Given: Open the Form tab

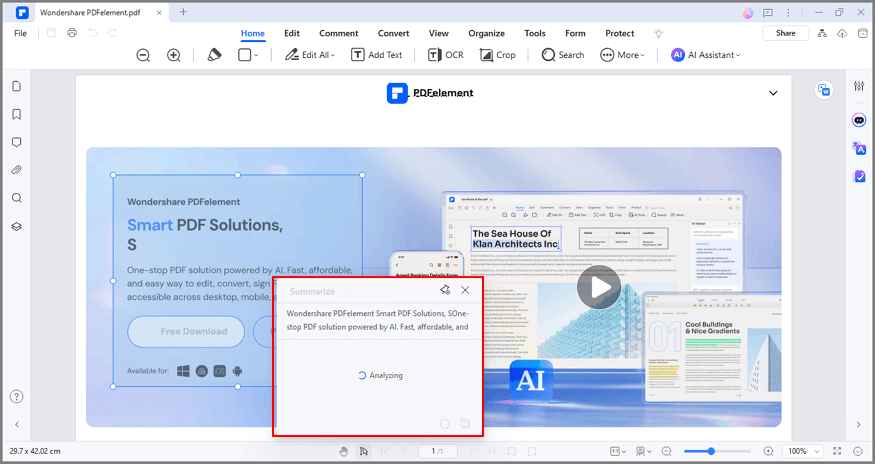Looking at the screenshot, I should pyautogui.click(x=575, y=33).
